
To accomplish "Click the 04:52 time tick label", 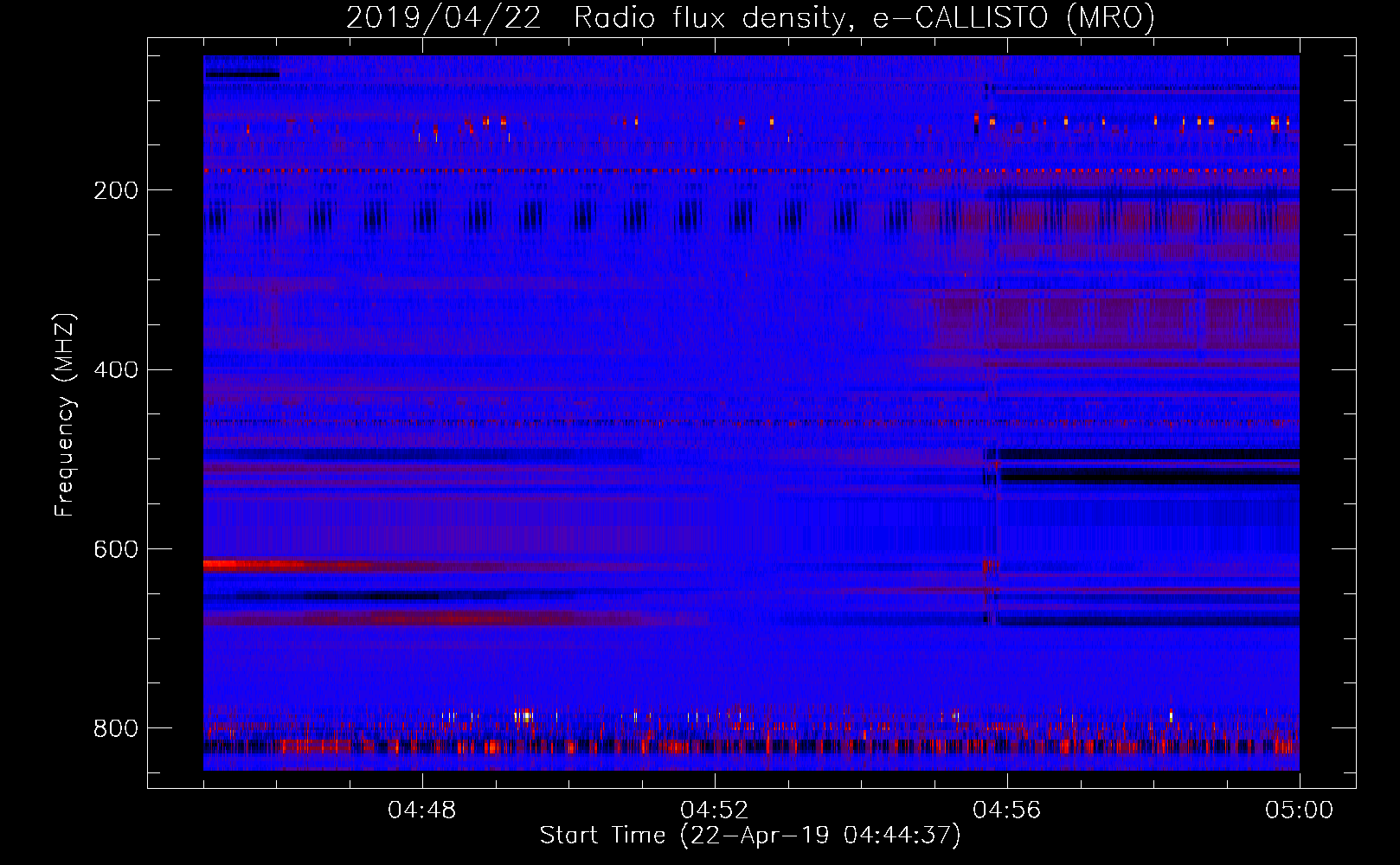I will [x=715, y=811].
